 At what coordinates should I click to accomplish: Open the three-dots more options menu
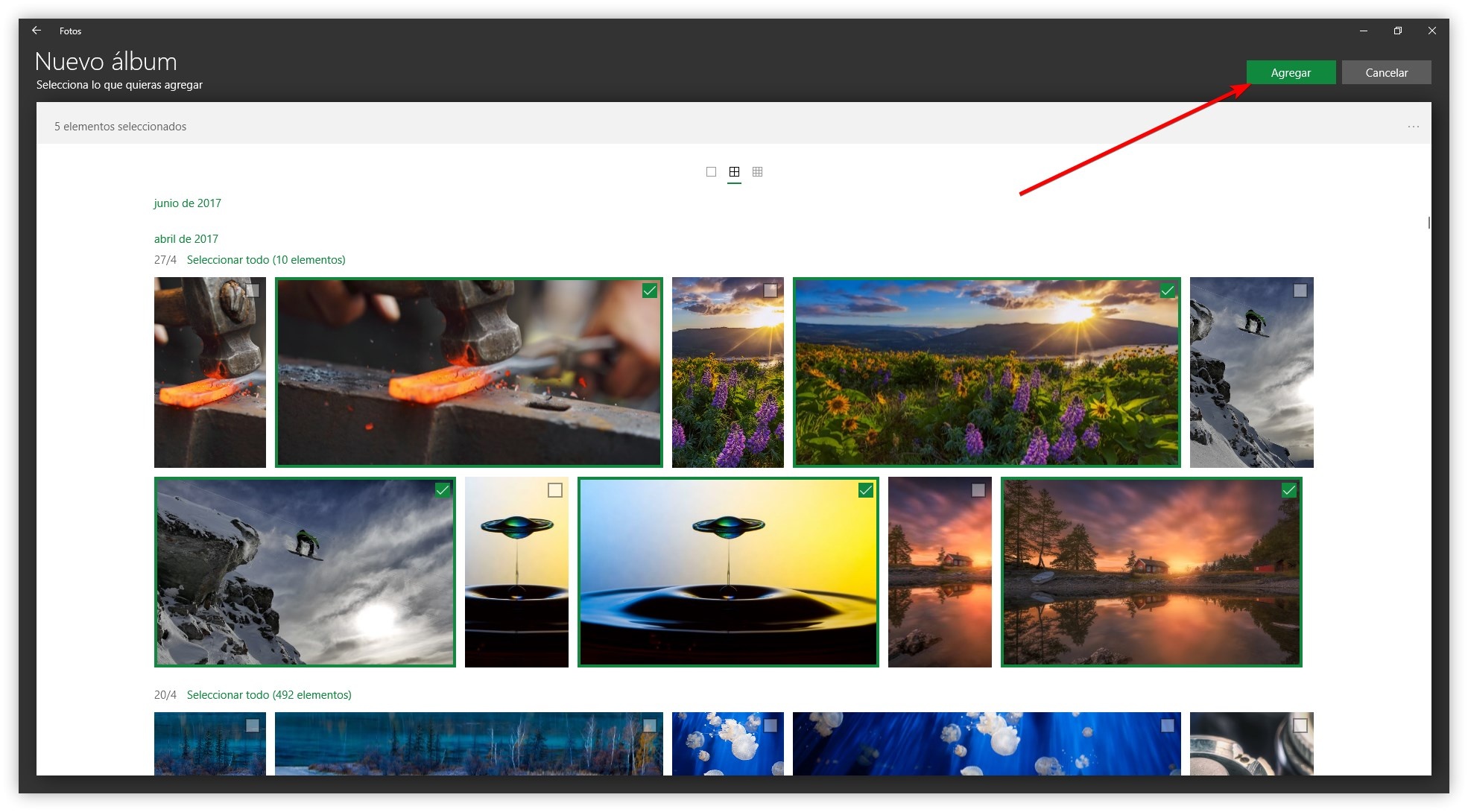pos(1413,127)
